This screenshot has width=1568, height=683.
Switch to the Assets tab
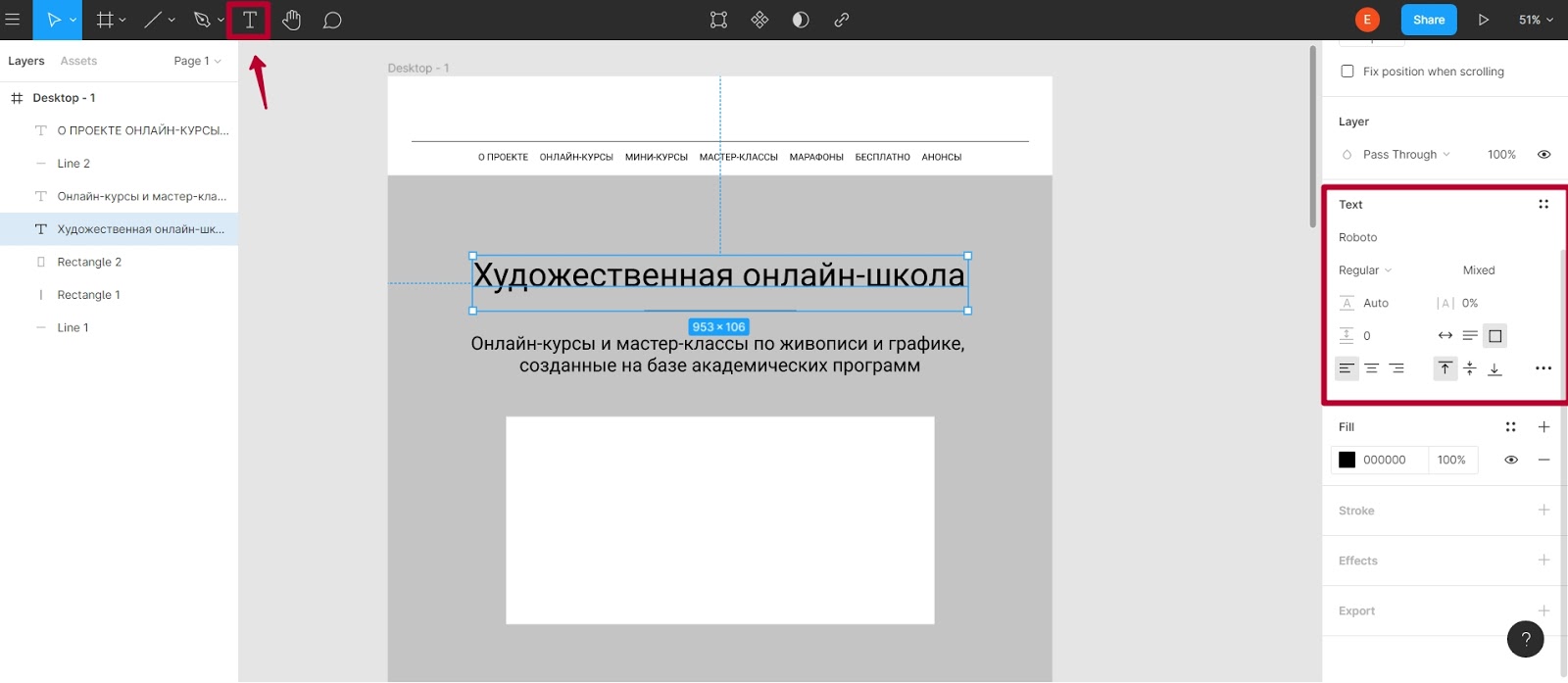[x=78, y=61]
